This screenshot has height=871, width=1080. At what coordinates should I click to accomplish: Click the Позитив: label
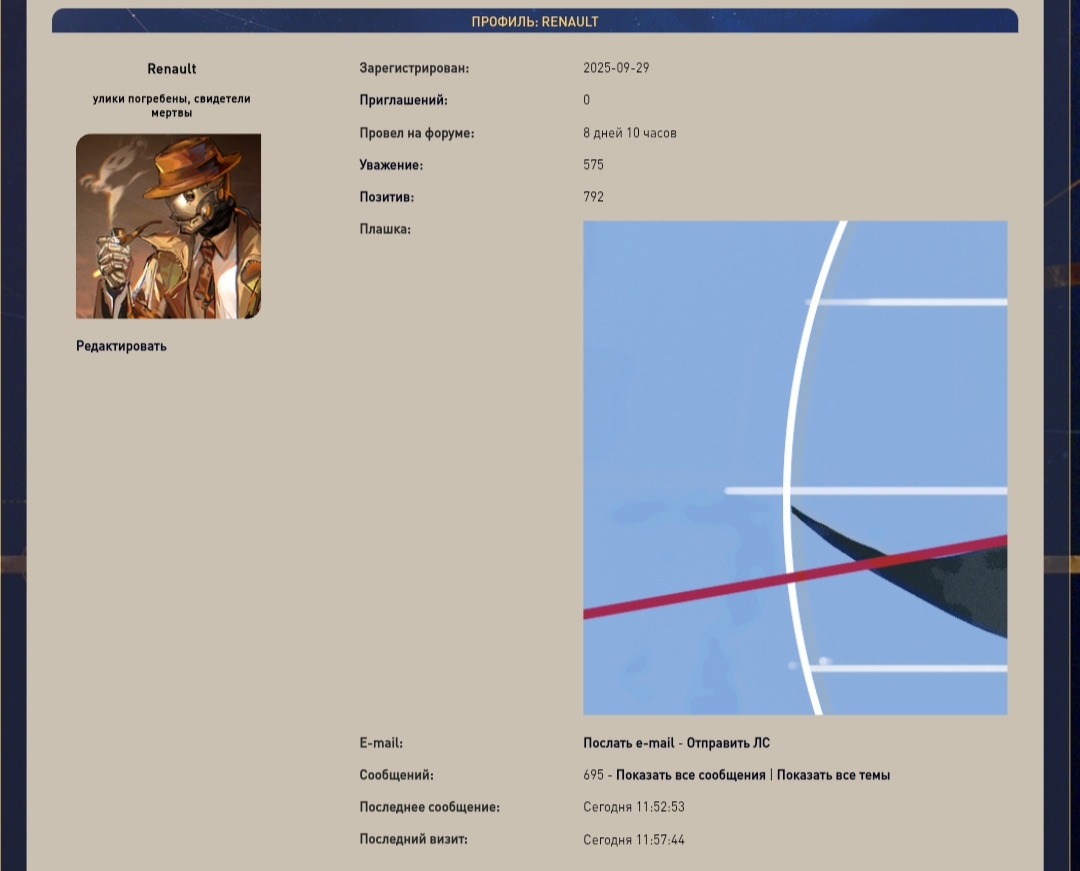point(386,197)
